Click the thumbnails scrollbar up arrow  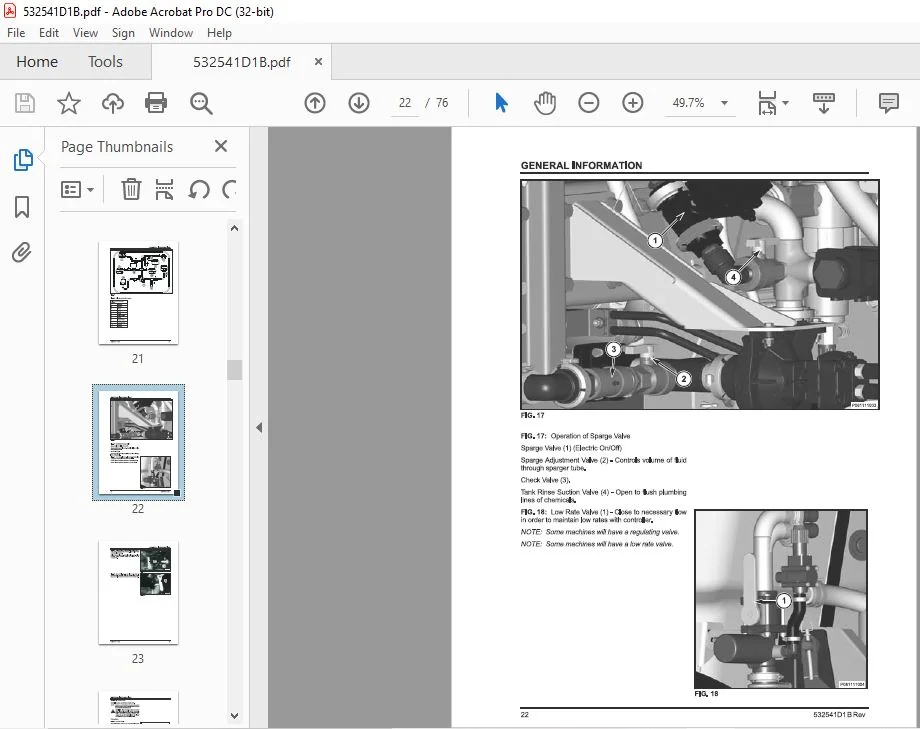click(234, 228)
